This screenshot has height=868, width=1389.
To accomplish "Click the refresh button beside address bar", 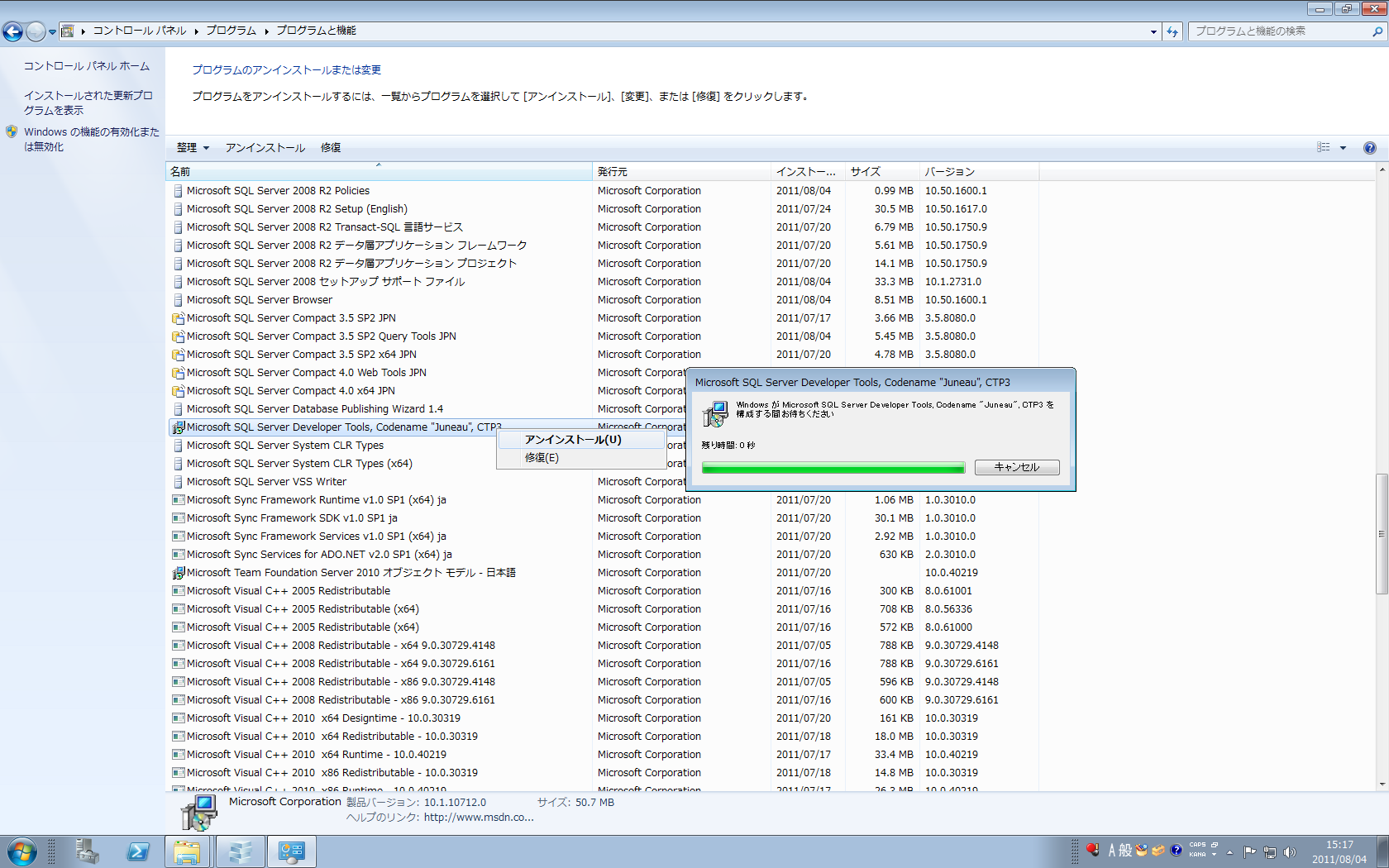I will coord(1172,31).
